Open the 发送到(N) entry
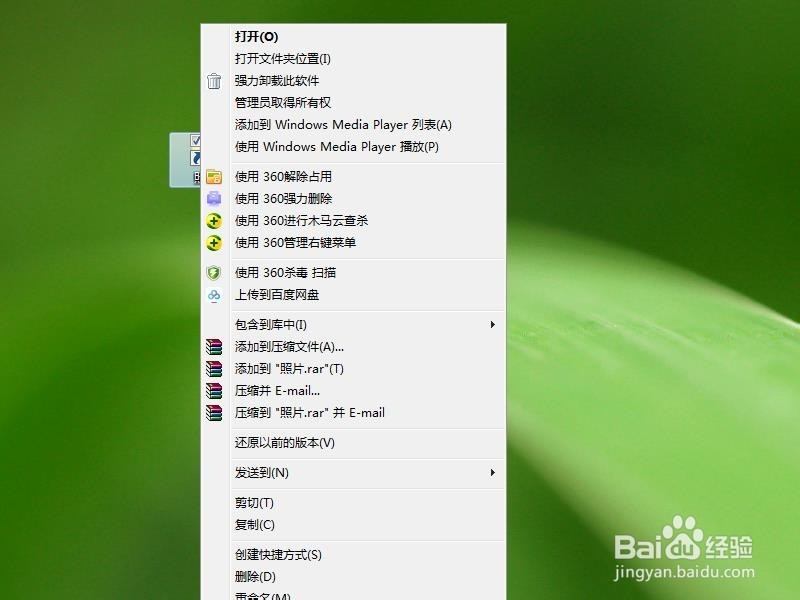The width and height of the screenshot is (800, 600). point(353,472)
